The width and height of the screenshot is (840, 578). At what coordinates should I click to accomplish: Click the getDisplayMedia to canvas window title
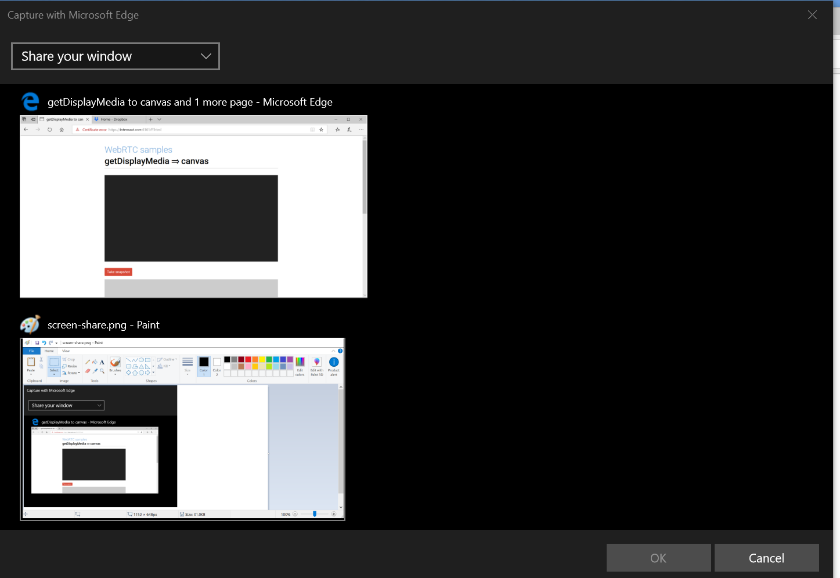pyautogui.click(x=190, y=102)
